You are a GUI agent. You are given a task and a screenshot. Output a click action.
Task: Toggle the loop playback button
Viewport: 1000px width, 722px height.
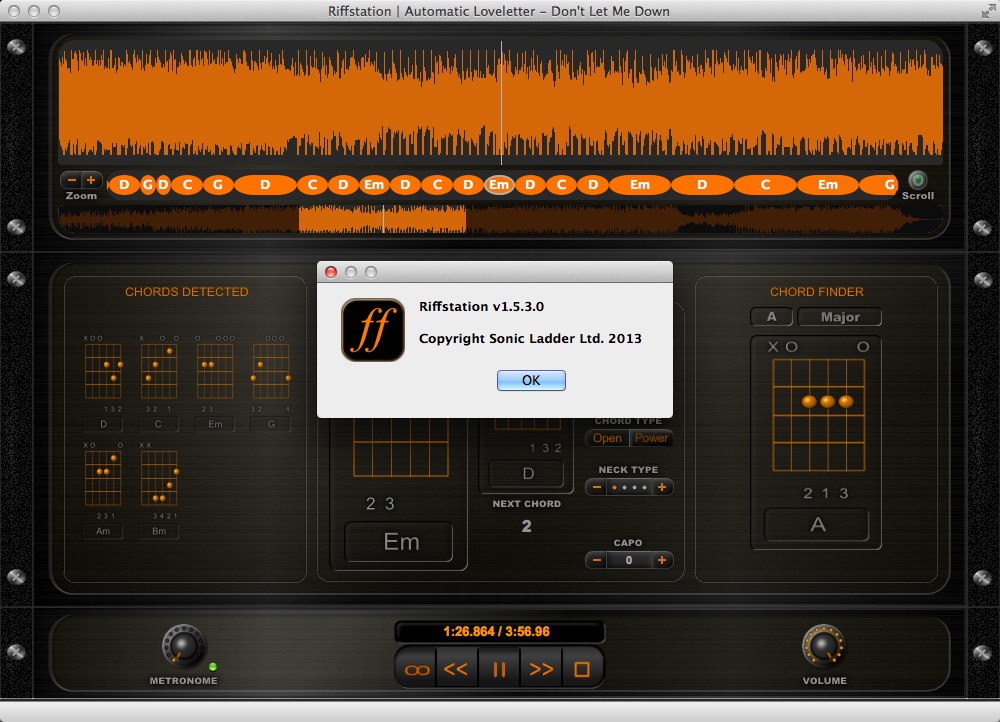pyautogui.click(x=417, y=669)
